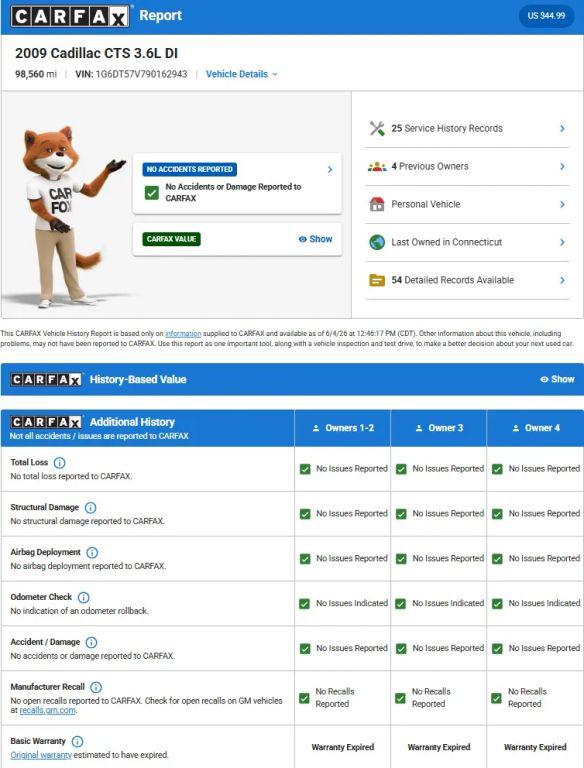Click green checkbox for No Accidents Reported
Screen dimensions: 584x768
[151, 192]
